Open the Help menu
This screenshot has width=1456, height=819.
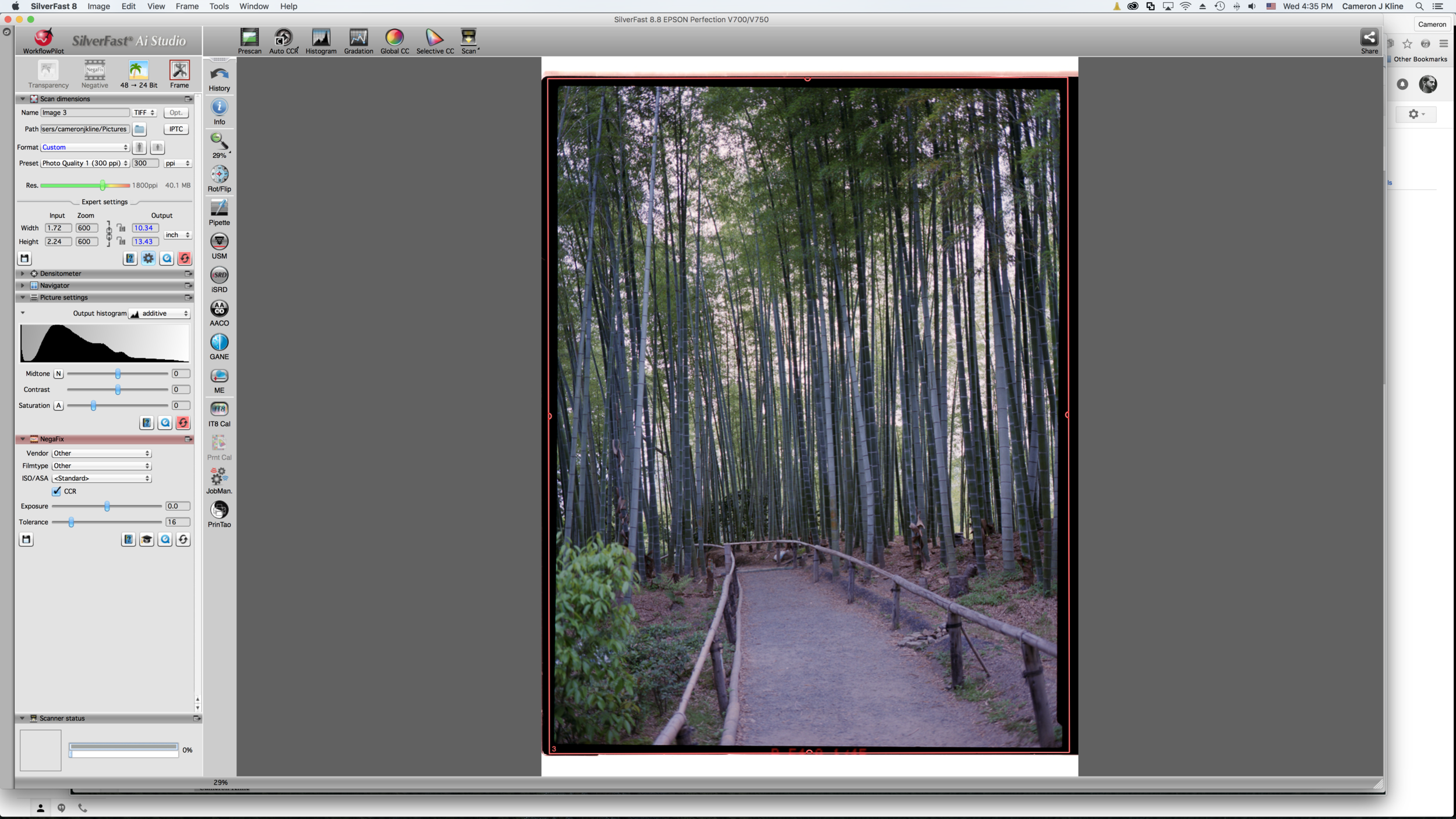[288, 6]
